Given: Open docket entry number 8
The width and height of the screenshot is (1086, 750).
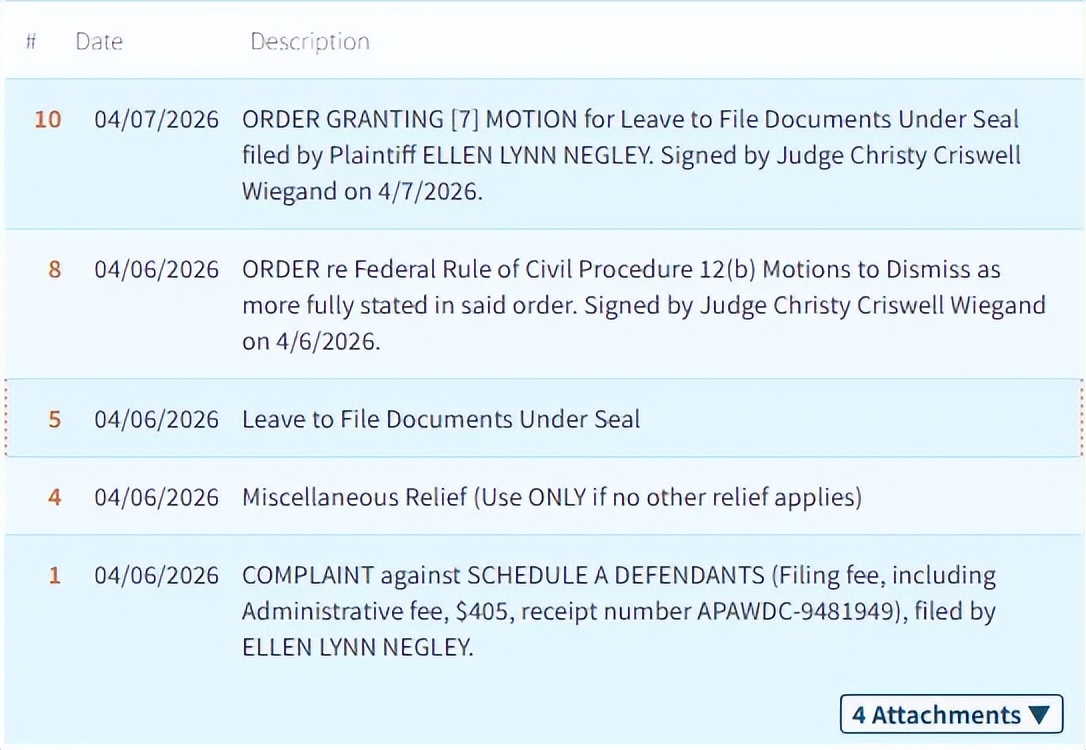Looking at the screenshot, I should pyautogui.click(x=54, y=270).
